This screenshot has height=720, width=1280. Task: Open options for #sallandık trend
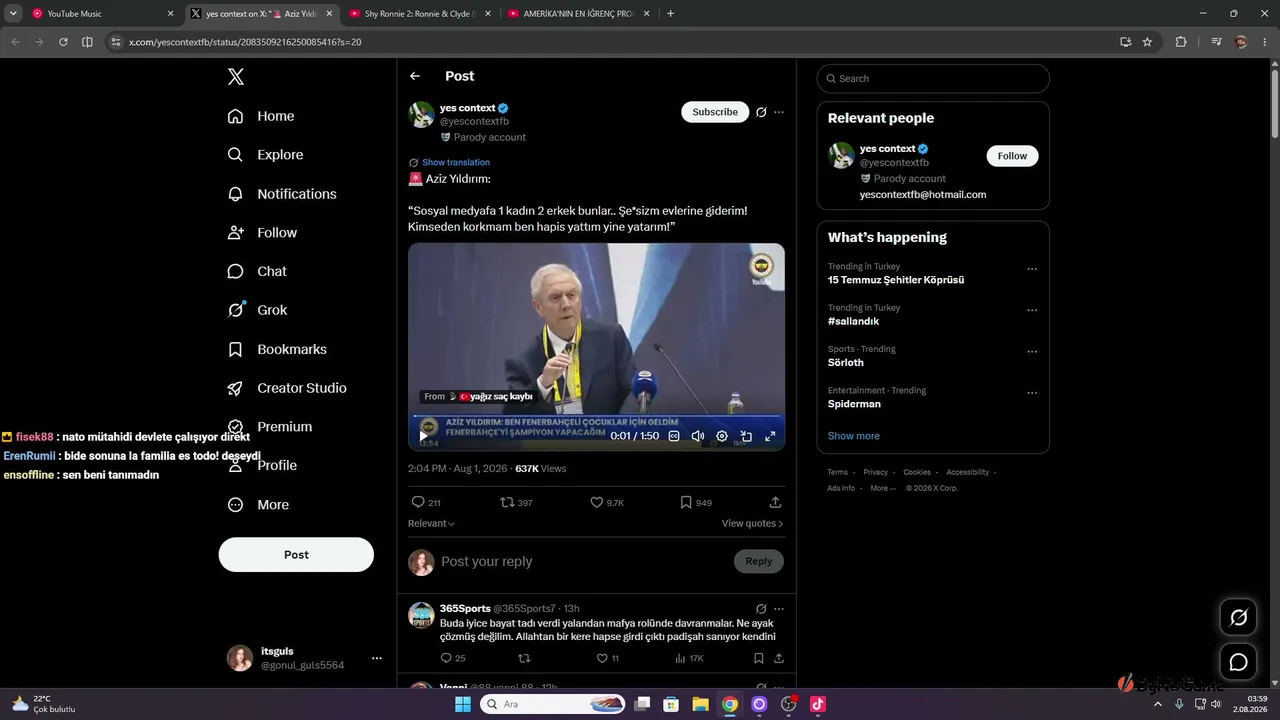click(x=1032, y=310)
